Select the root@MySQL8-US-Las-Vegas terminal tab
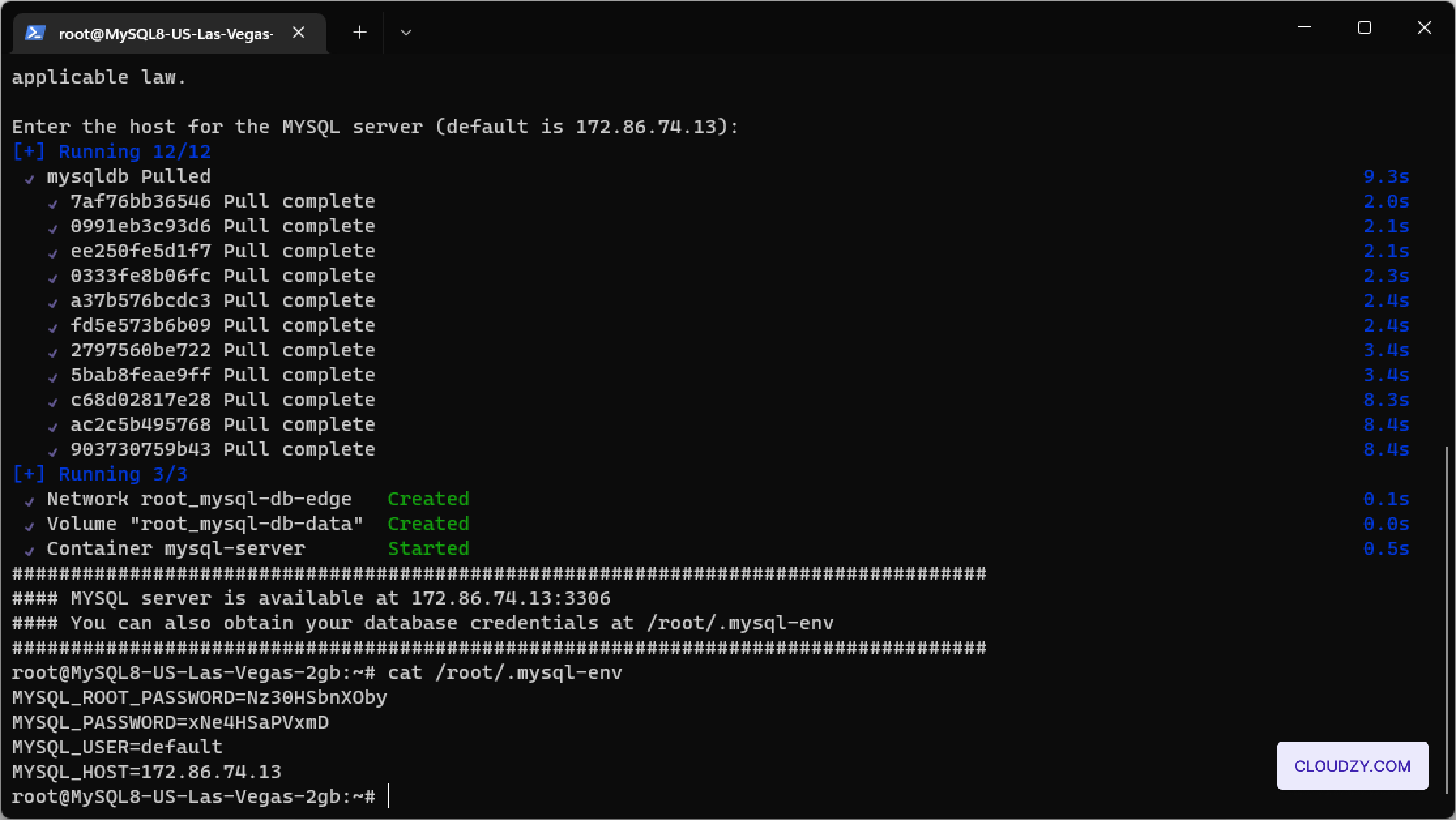This screenshot has width=1456, height=820. pos(169,33)
